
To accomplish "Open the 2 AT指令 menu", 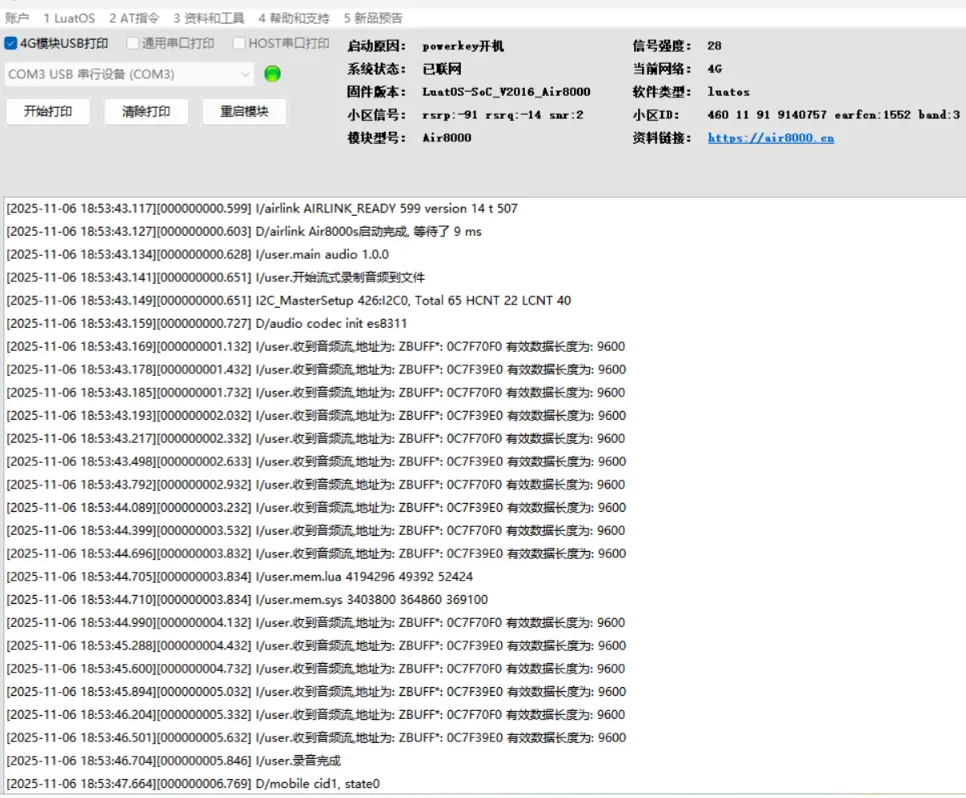I will [x=134, y=18].
